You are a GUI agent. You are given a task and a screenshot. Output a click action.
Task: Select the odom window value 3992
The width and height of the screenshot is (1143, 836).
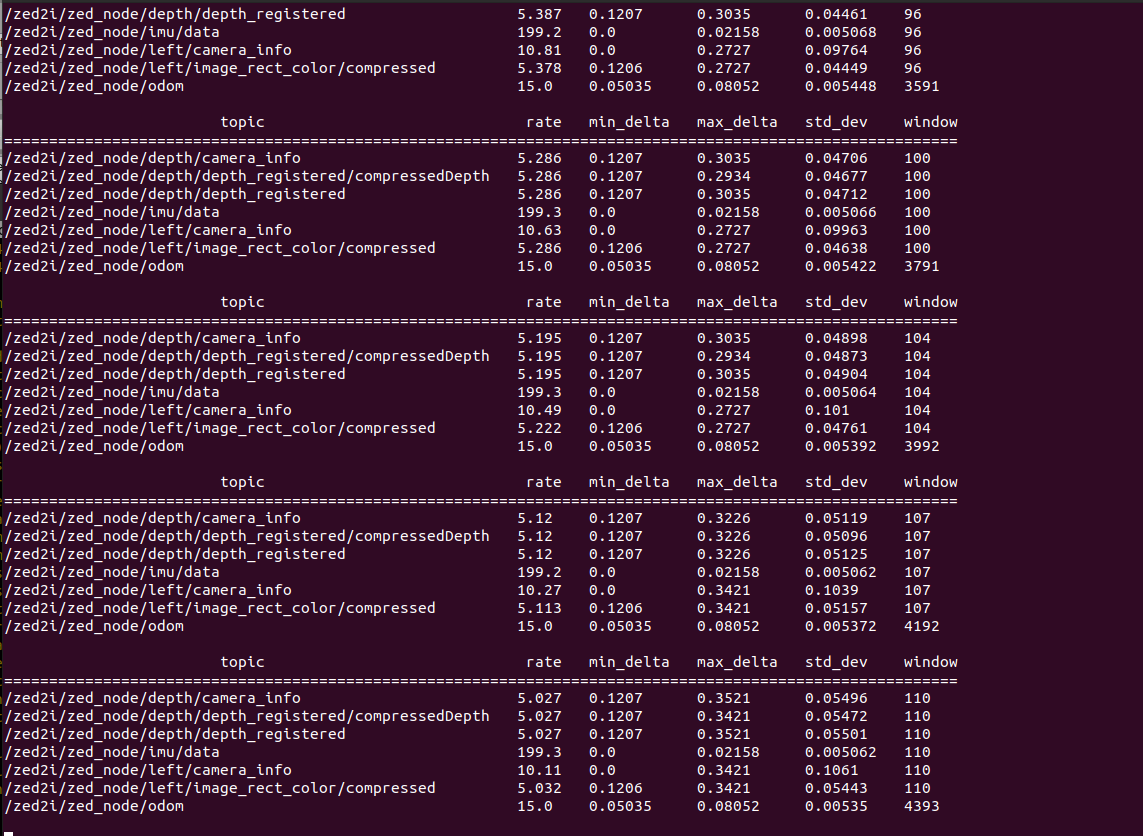tap(921, 446)
